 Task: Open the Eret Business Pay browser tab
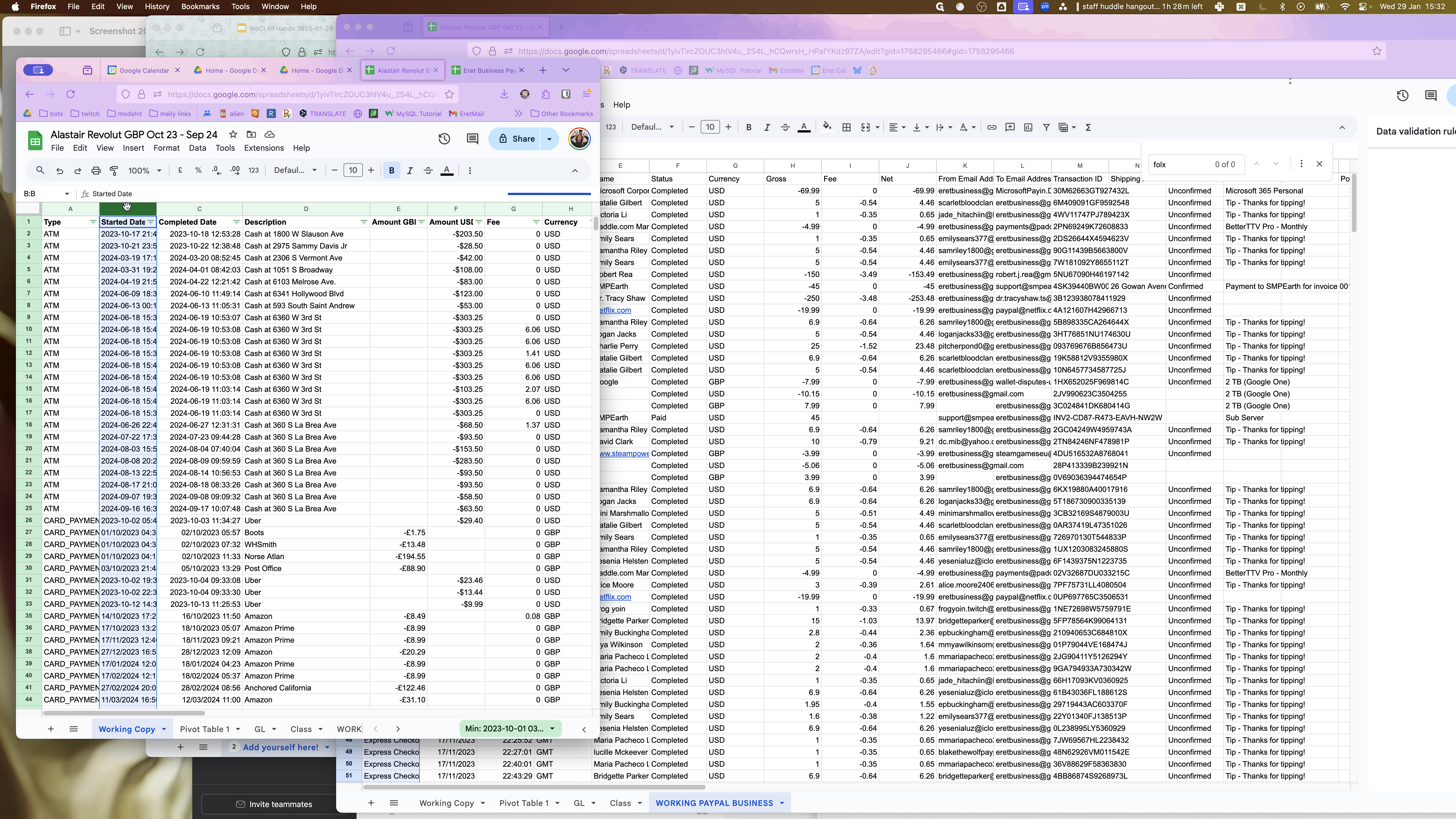tap(489, 70)
